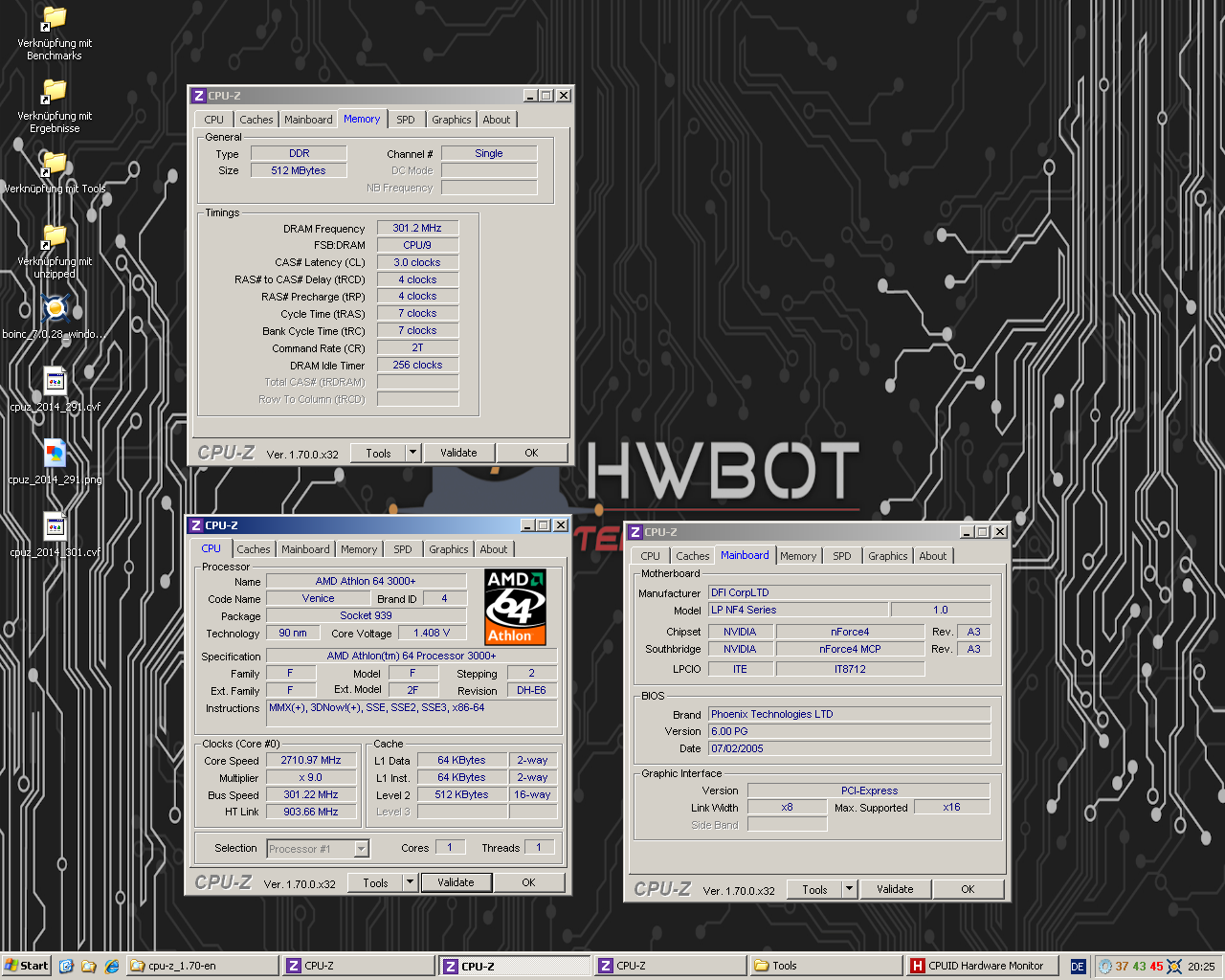Click the system clock showing 20:25

1201,967
